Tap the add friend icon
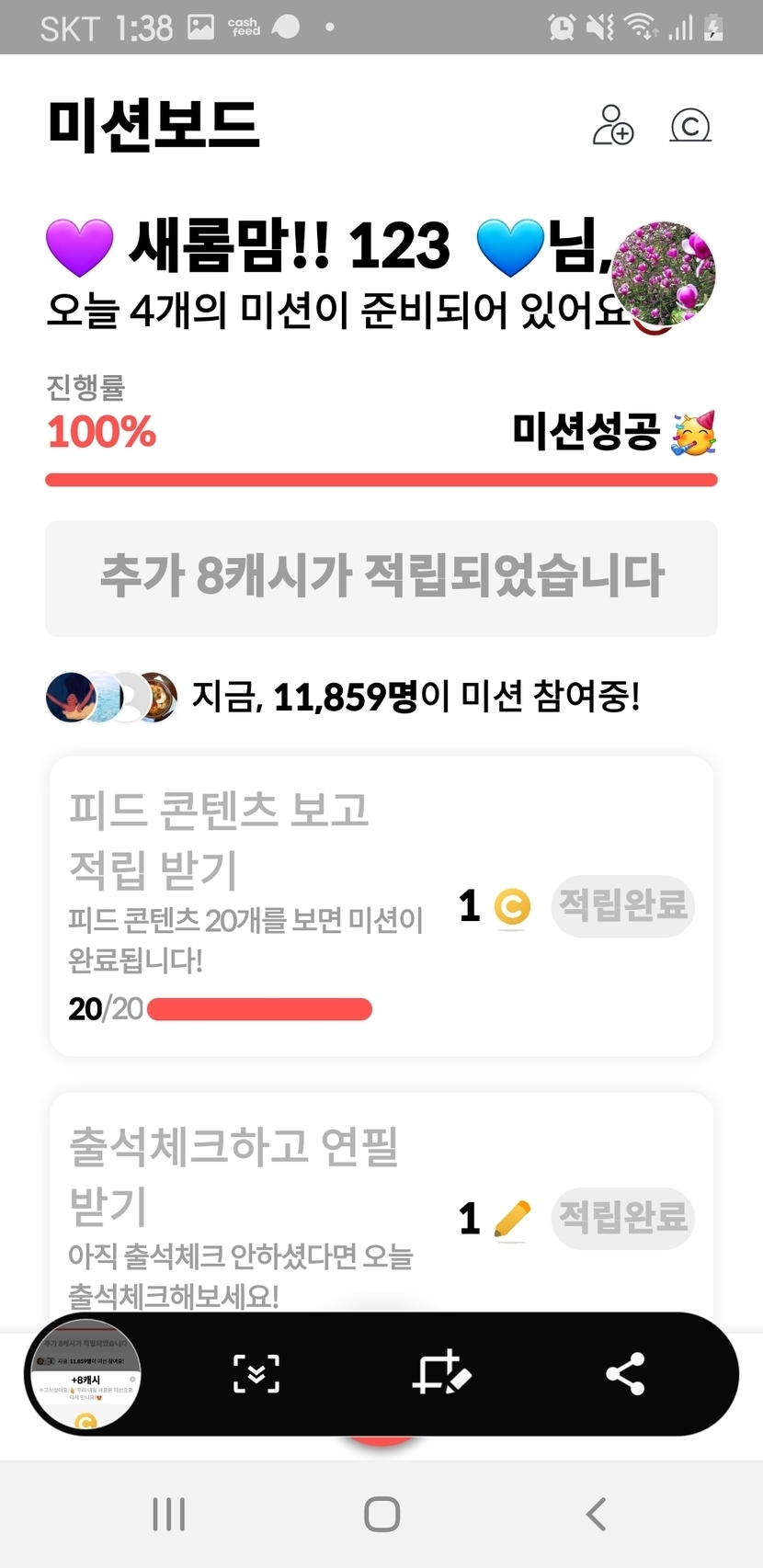The width and height of the screenshot is (763, 1568). pos(613,125)
